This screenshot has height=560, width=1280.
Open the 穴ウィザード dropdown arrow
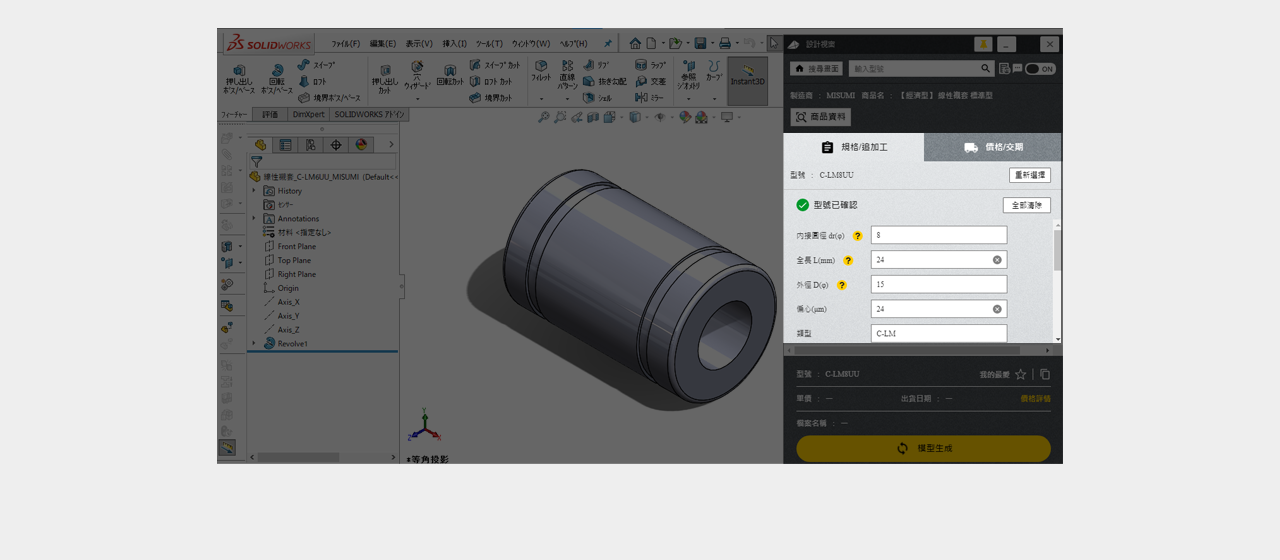417,99
